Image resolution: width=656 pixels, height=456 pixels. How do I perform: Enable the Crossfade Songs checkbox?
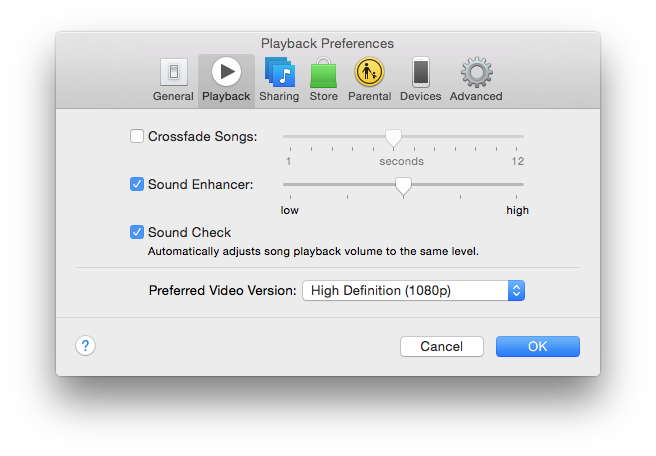pos(137,136)
